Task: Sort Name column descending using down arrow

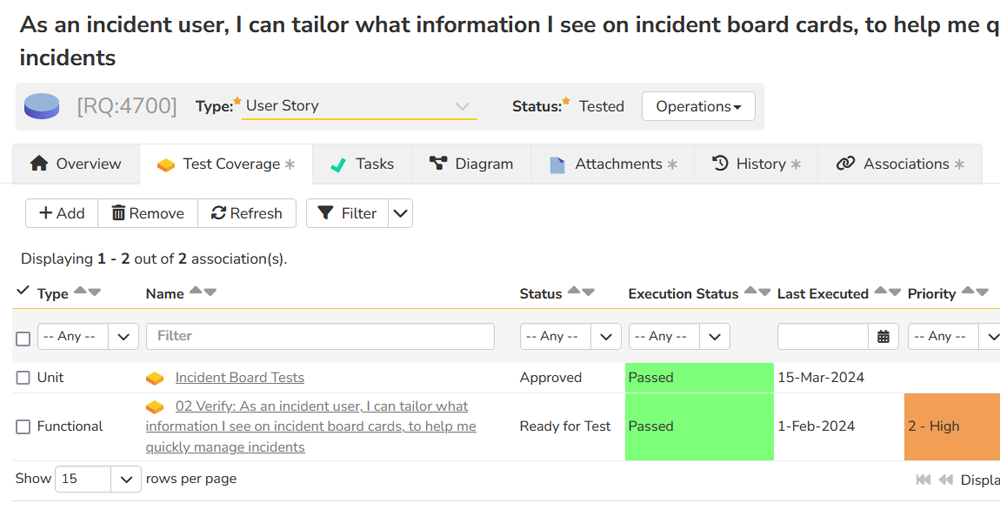Action: pyautogui.click(x=210, y=292)
